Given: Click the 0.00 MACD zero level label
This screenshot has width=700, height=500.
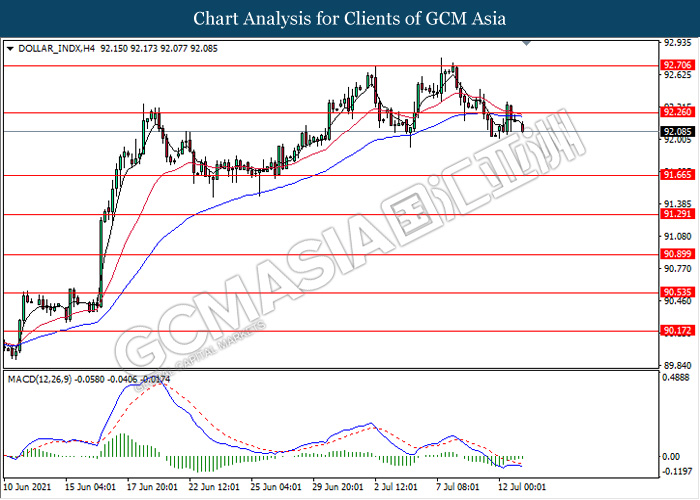Looking at the screenshot, I should click(x=672, y=457).
